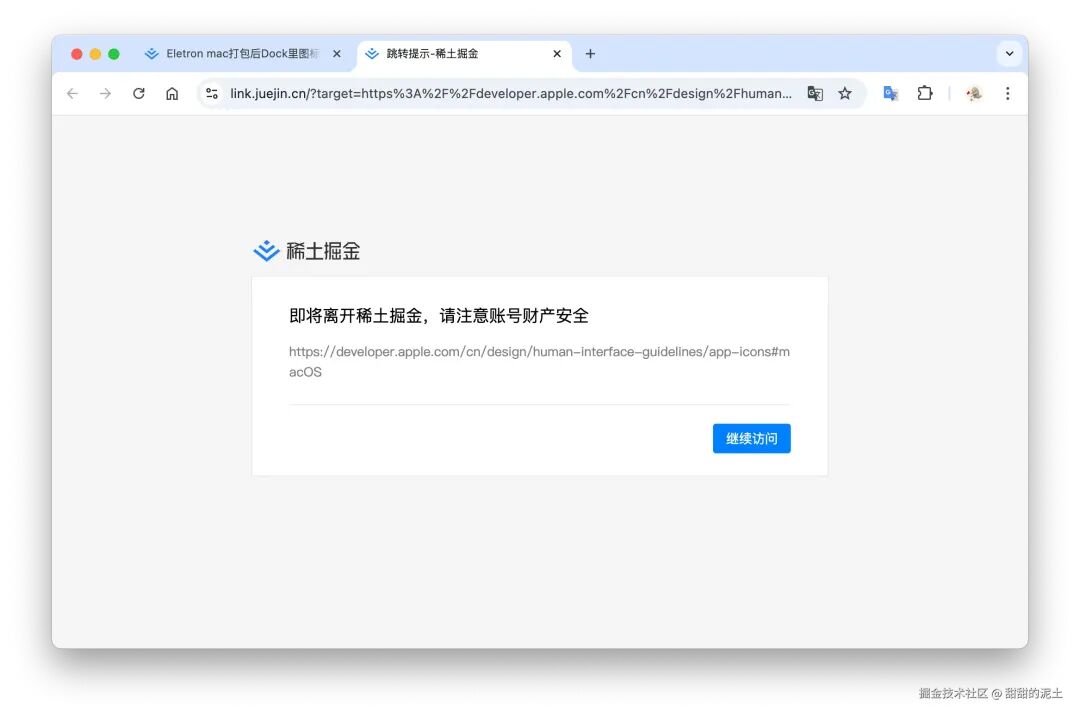Reload the current page
The height and width of the screenshot is (717, 1080).
(138, 94)
